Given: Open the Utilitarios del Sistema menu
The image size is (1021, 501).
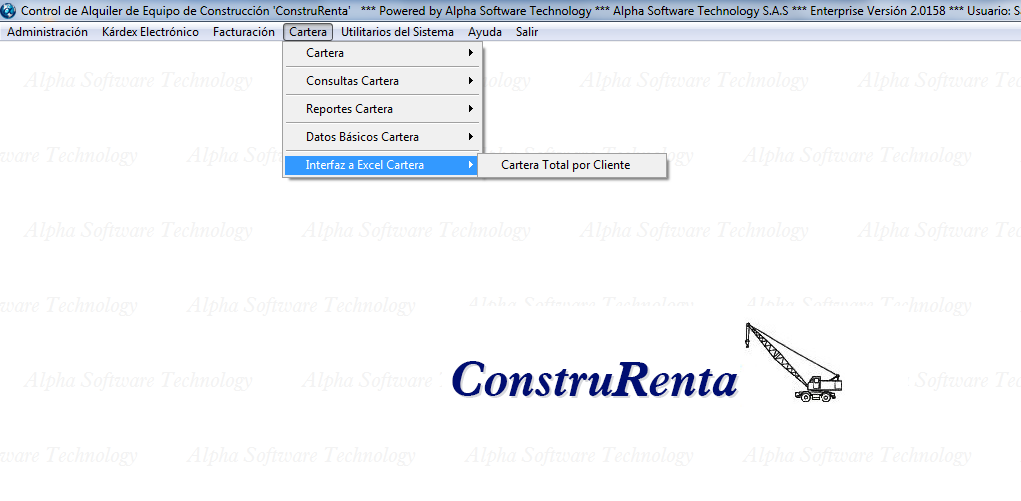Looking at the screenshot, I should 397,32.
